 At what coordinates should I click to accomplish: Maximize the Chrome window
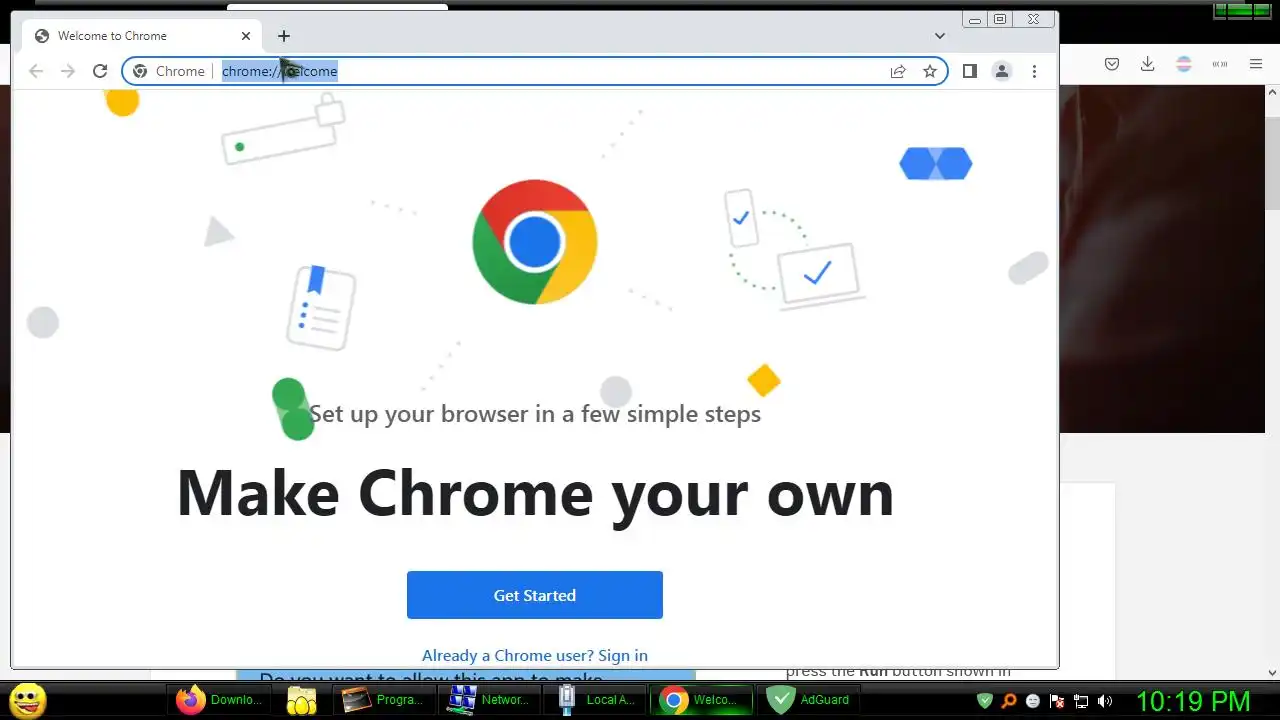[x=1000, y=19]
